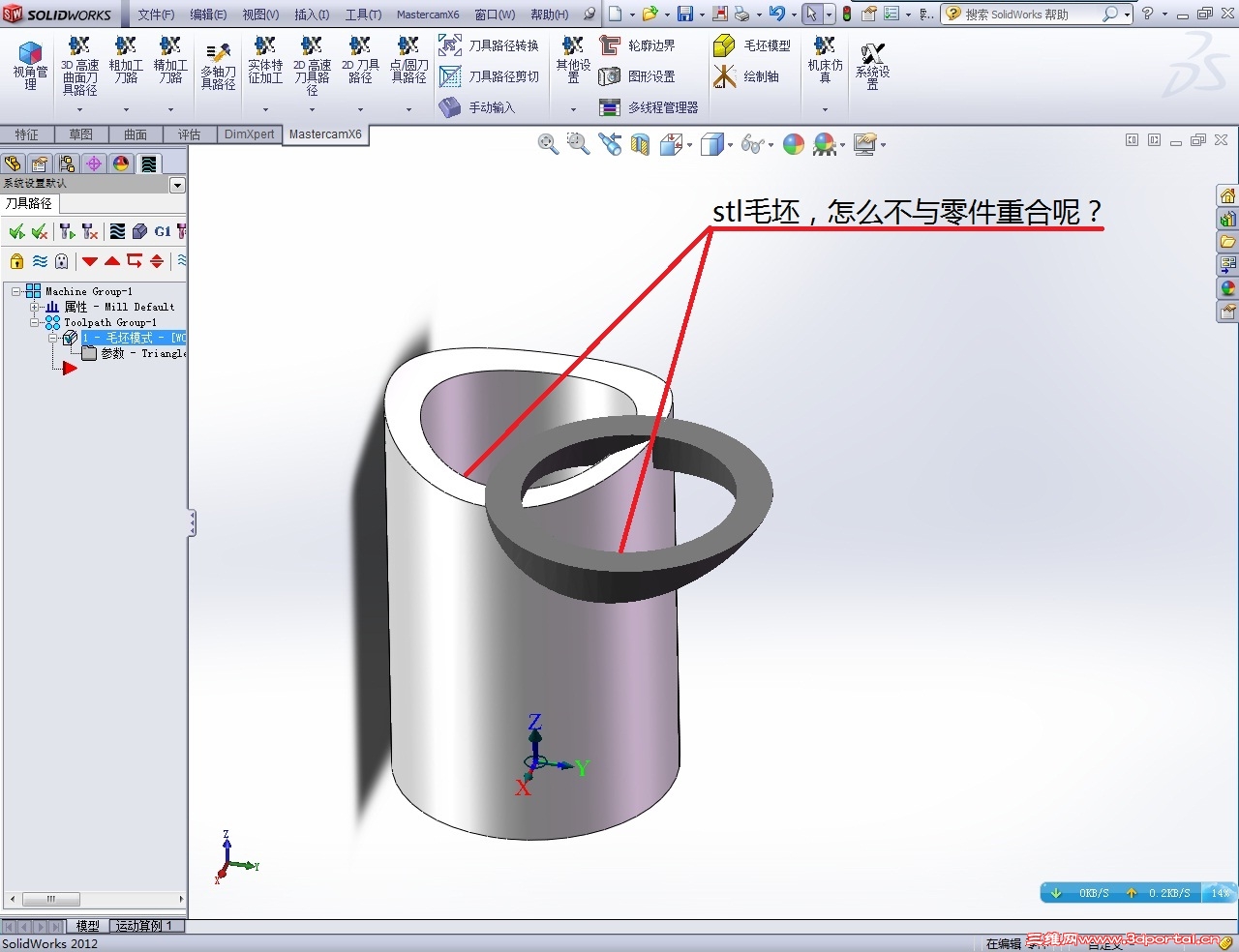This screenshot has width=1239, height=952.
Task: Select the 参数 - Triangle tree item
Action: tap(135, 353)
